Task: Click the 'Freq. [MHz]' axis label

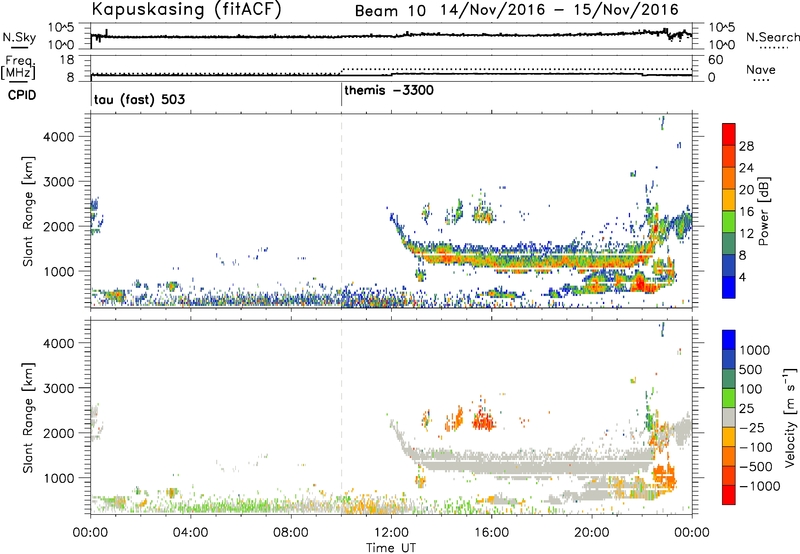Action: pos(18,67)
